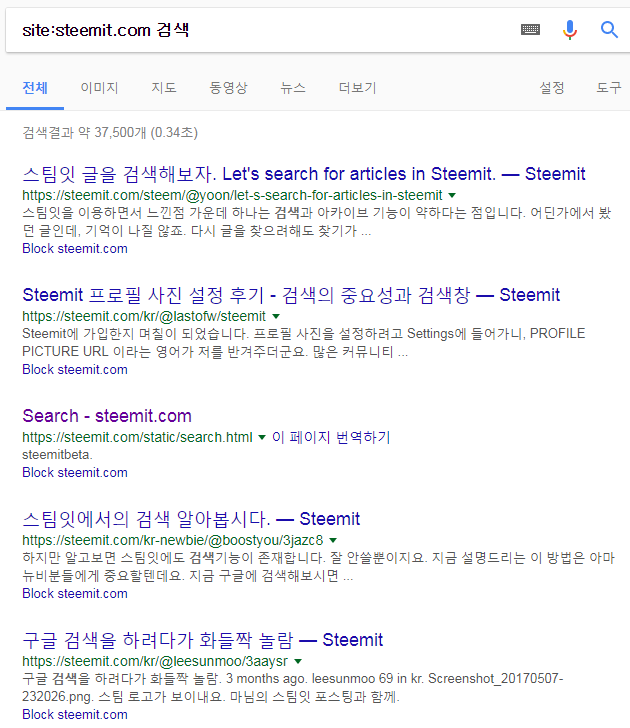Image resolution: width=630 pixels, height=728 pixels.
Task: Click the blue magnifier search button
Action: [x=609, y=30]
